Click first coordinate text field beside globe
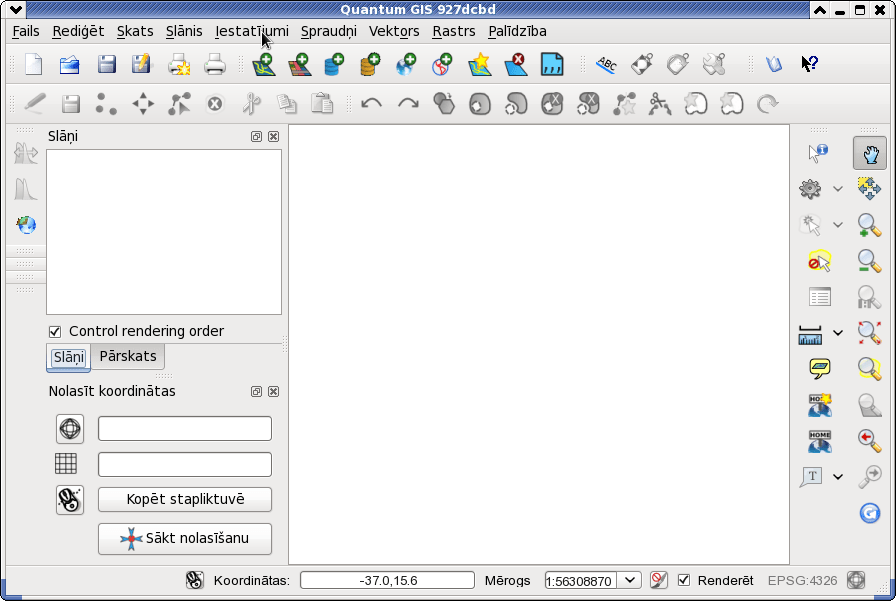Screen dimensions: 896x601 185,428
